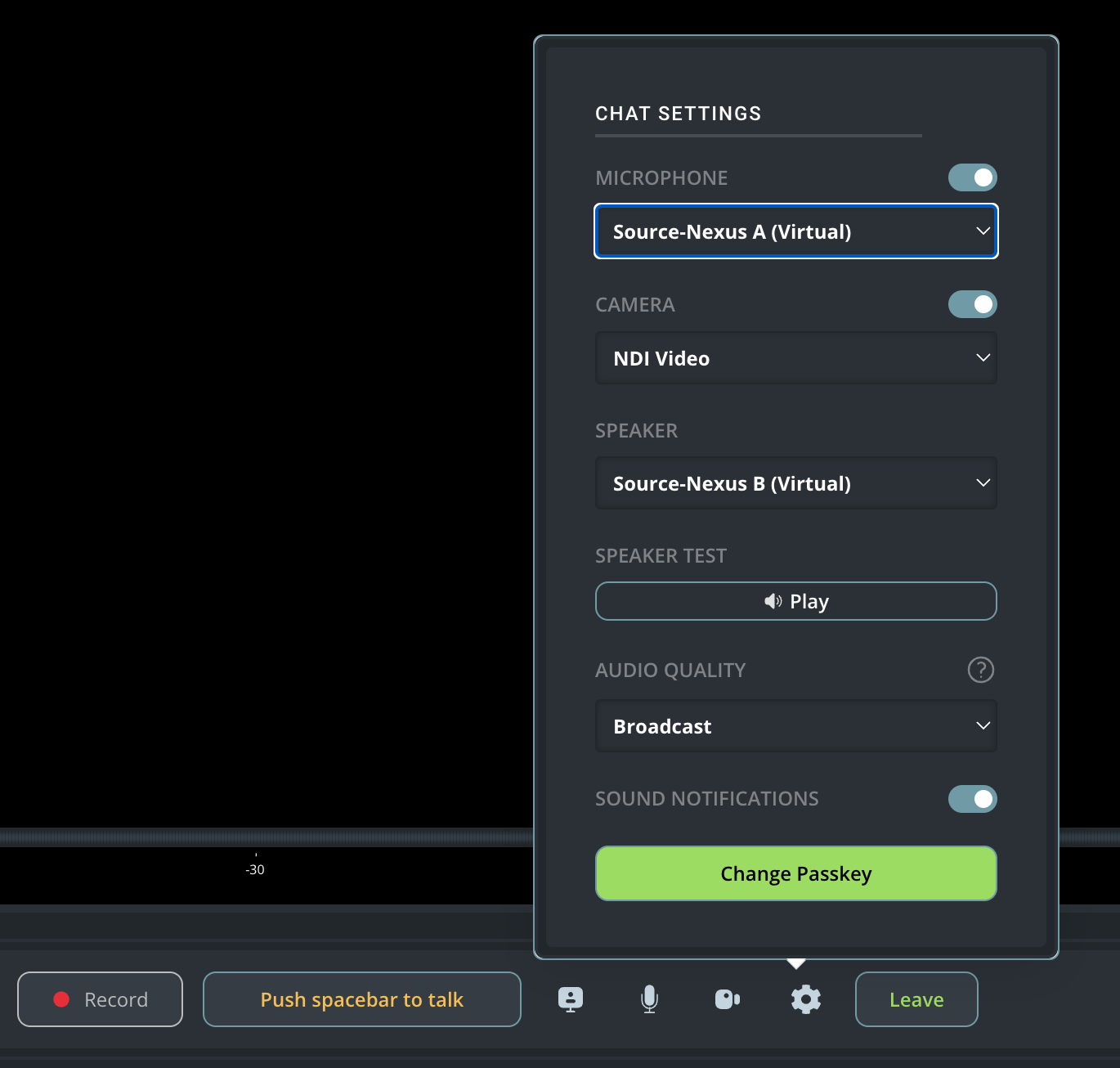Click the speaker icon beside Play

(773, 602)
